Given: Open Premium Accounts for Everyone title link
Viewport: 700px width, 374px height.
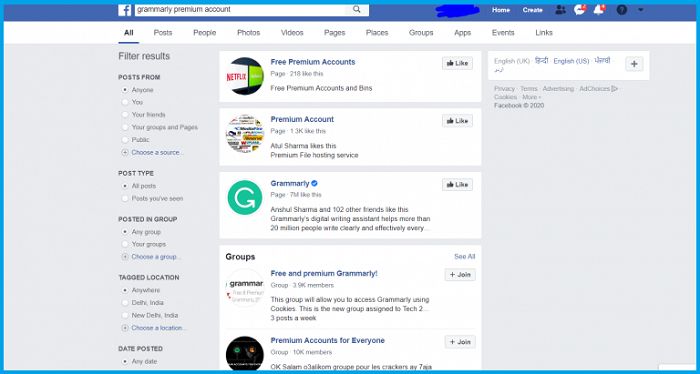Looking at the screenshot, I should click(x=327, y=341).
